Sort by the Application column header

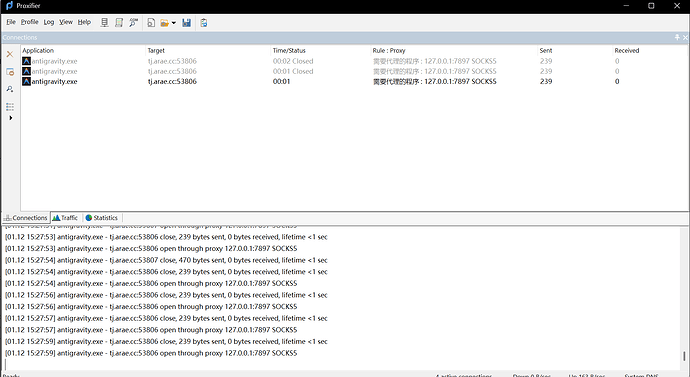(83, 51)
